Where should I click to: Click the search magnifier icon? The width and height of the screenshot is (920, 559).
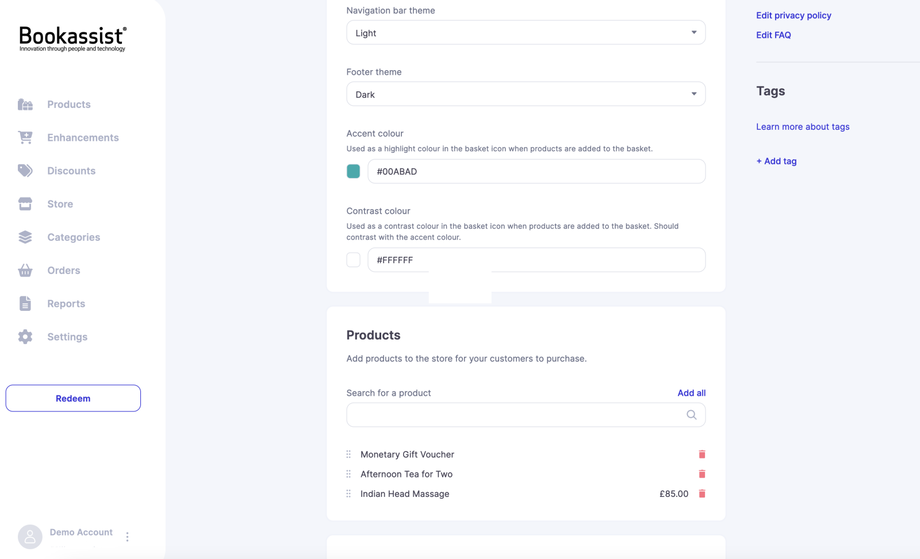tap(691, 415)
